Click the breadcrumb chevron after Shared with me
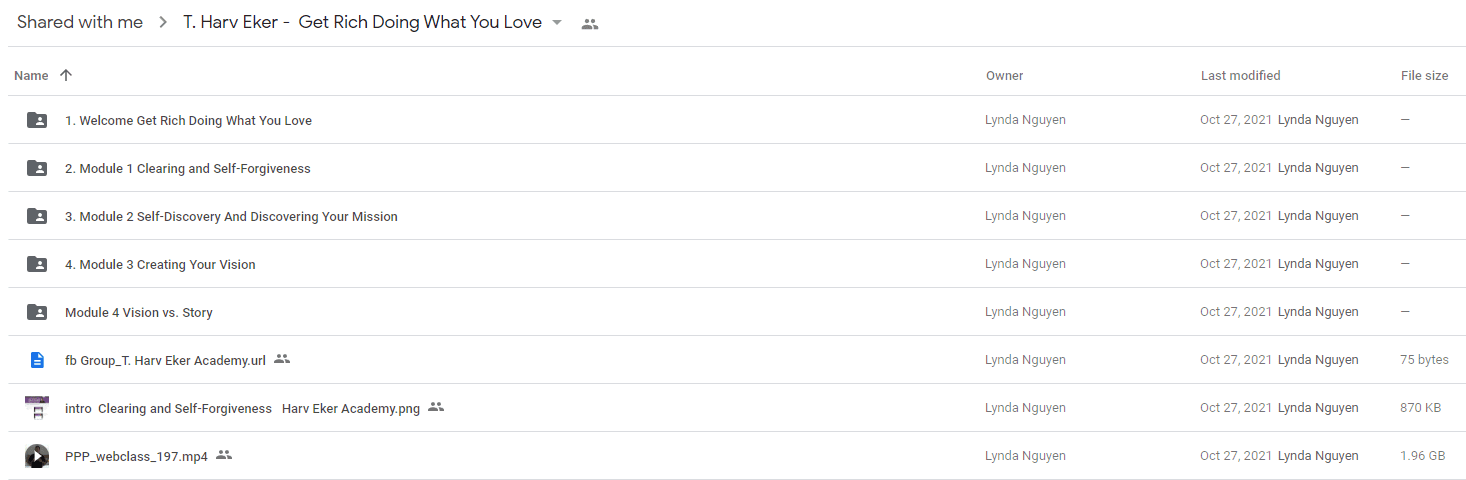Image resolution: width=1466 pixels, height=480 pixels. [163, 23]
